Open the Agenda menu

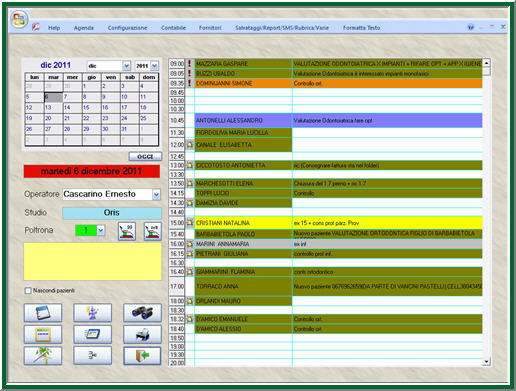click(x=84, y=28)
